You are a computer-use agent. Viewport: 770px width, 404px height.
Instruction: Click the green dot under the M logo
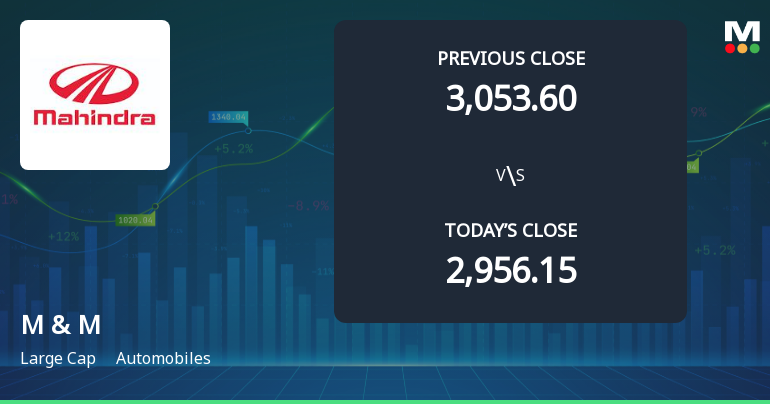coord(753,47)
